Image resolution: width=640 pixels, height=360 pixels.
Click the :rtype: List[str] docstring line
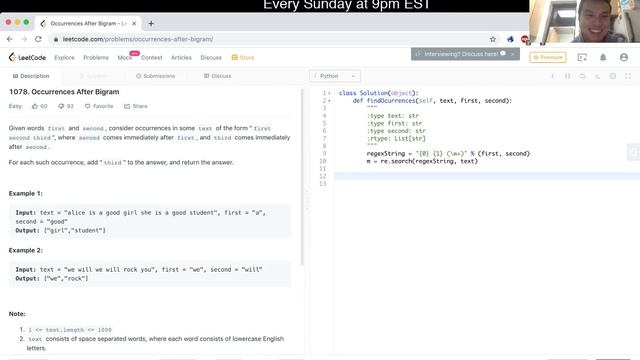(396, 139)
